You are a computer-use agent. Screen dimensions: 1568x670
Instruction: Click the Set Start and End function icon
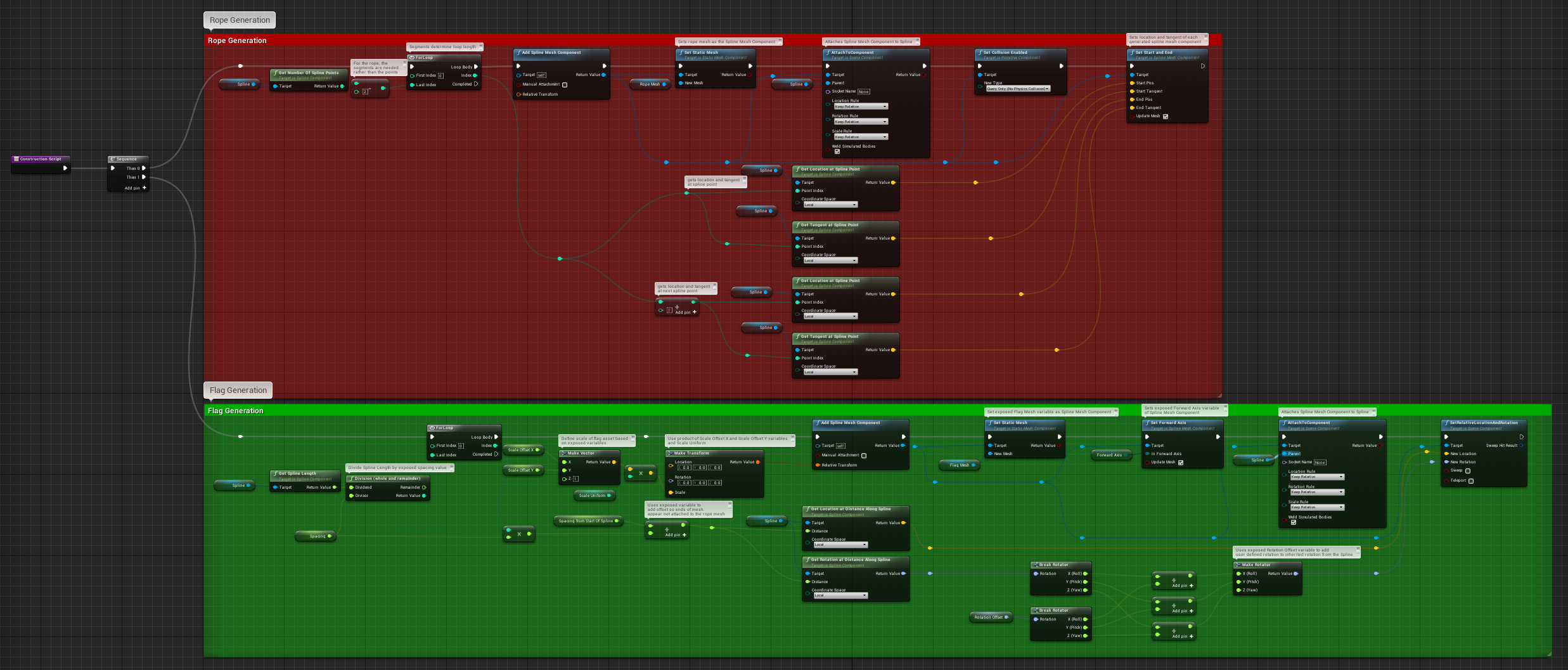point(1132,53)
